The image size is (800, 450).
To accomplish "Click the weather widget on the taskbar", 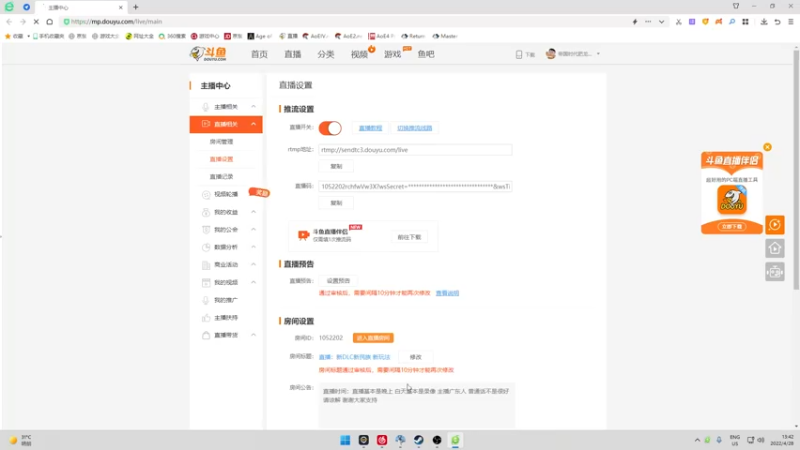I will pos(20,440).
